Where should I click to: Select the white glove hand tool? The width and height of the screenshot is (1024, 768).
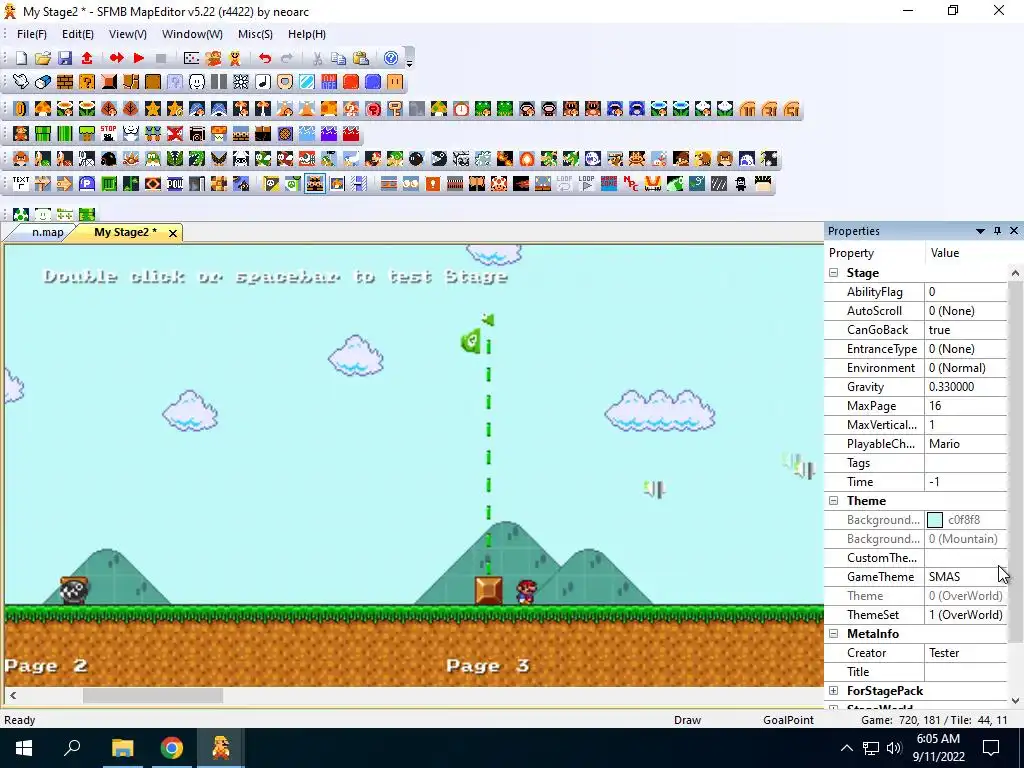click(21, 82)
